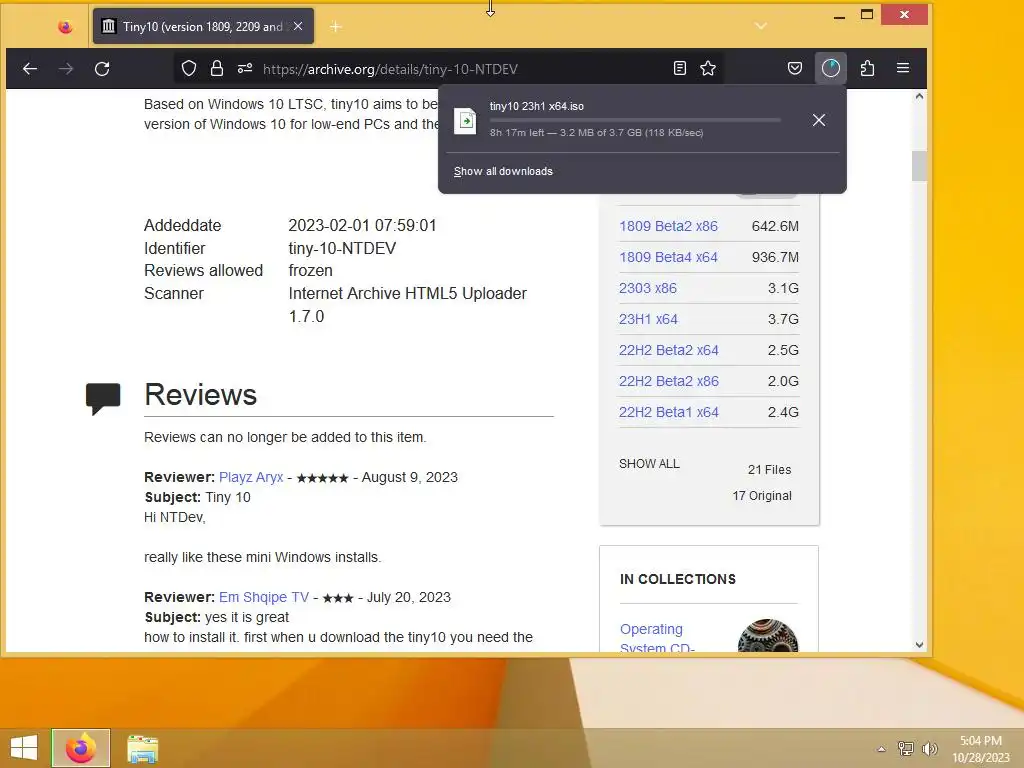This screenshot has height=768, width=1024.
Task: Click the Addeddate value 2023-02-01 07:59:01
Action: click(362, 226)
